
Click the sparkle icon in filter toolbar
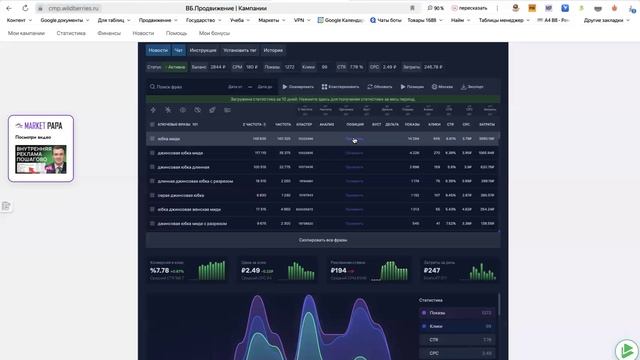click(x=153, y=110)
